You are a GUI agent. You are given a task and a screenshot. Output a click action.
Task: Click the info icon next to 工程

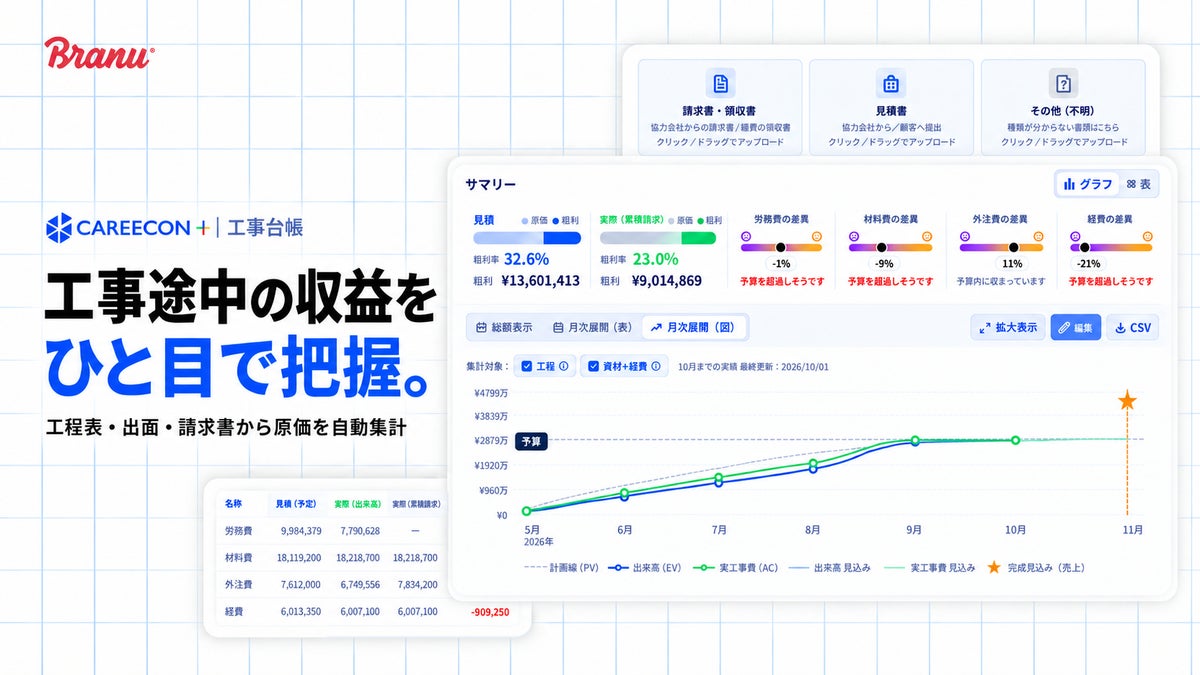[x=563, y=366]
